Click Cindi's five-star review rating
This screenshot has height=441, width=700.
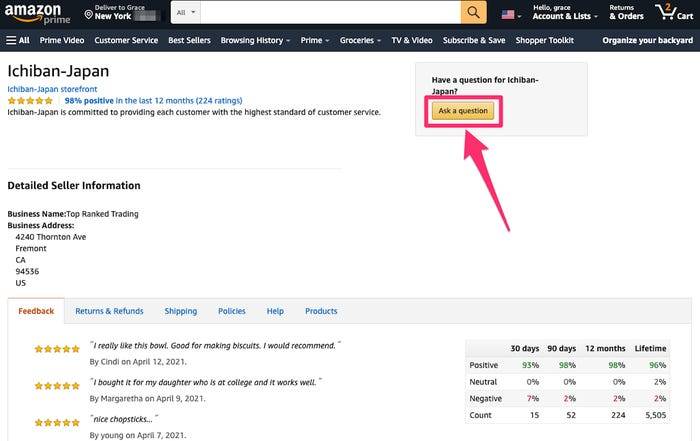click(57, 349)
